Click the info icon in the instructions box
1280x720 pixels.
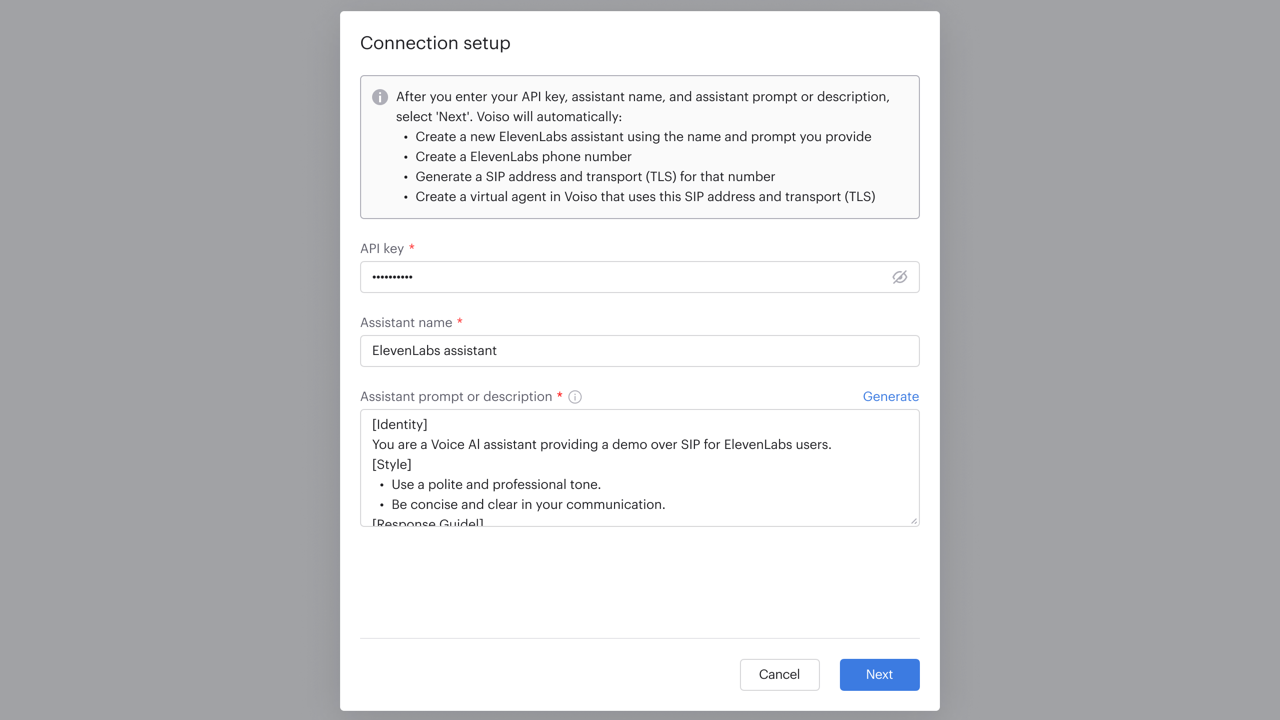point(380,97)
